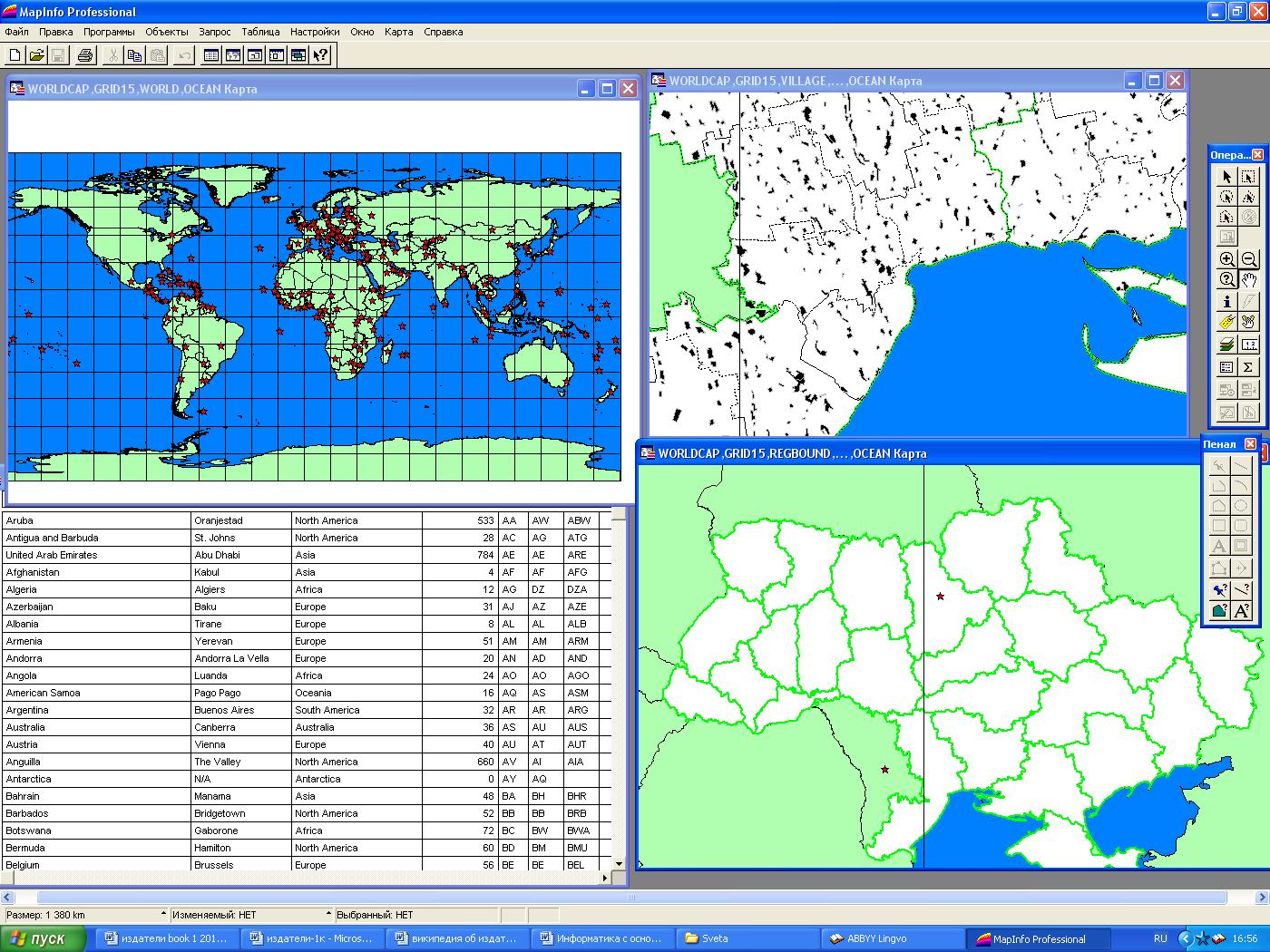The width and height of the screenshot is (1270, 952).
Task: Open Layer Control stacked layers icon
Action: click(x=1226, y=345)
